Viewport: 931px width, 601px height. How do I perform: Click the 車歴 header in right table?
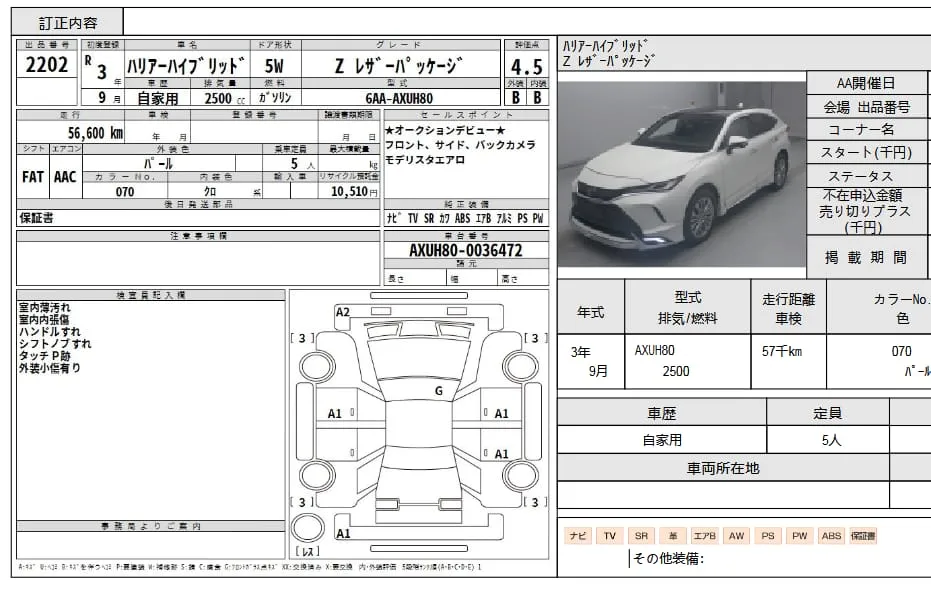pyautogui.click(x=661, y=413)
